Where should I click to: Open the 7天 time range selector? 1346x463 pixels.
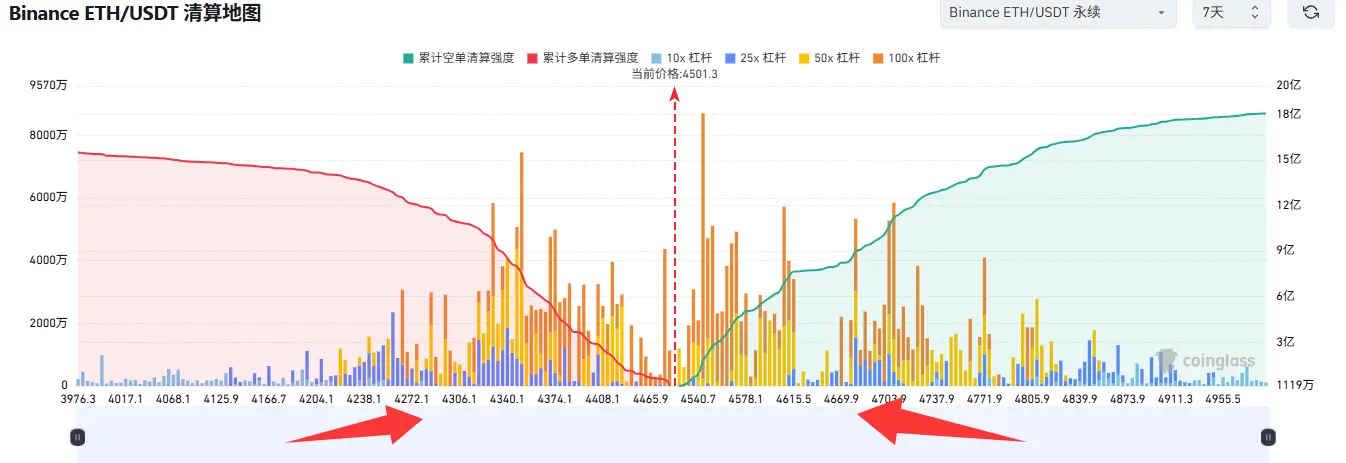click(1232, 12)
